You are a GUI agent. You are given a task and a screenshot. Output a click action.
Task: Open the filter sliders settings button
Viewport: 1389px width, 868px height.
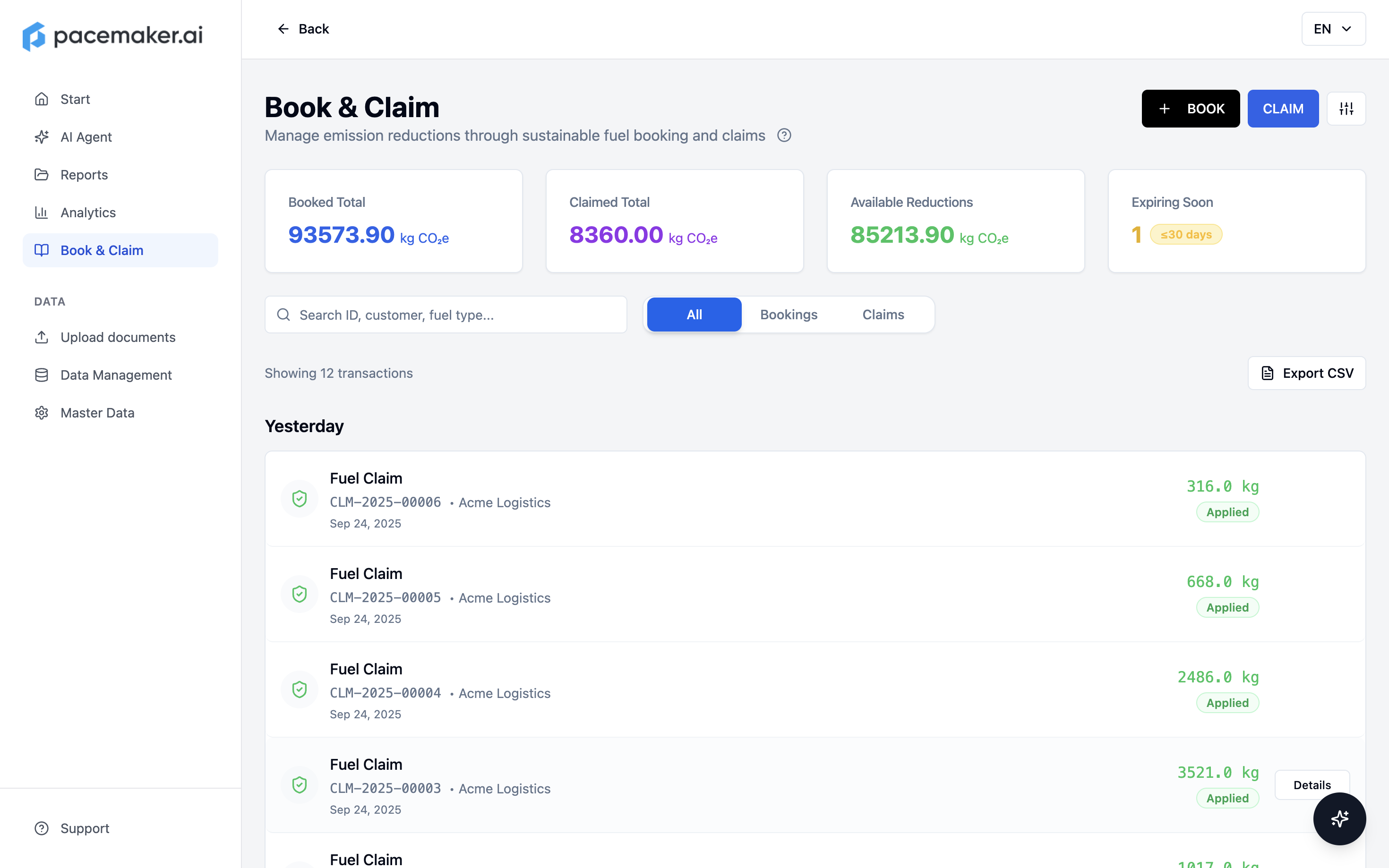1346,109
